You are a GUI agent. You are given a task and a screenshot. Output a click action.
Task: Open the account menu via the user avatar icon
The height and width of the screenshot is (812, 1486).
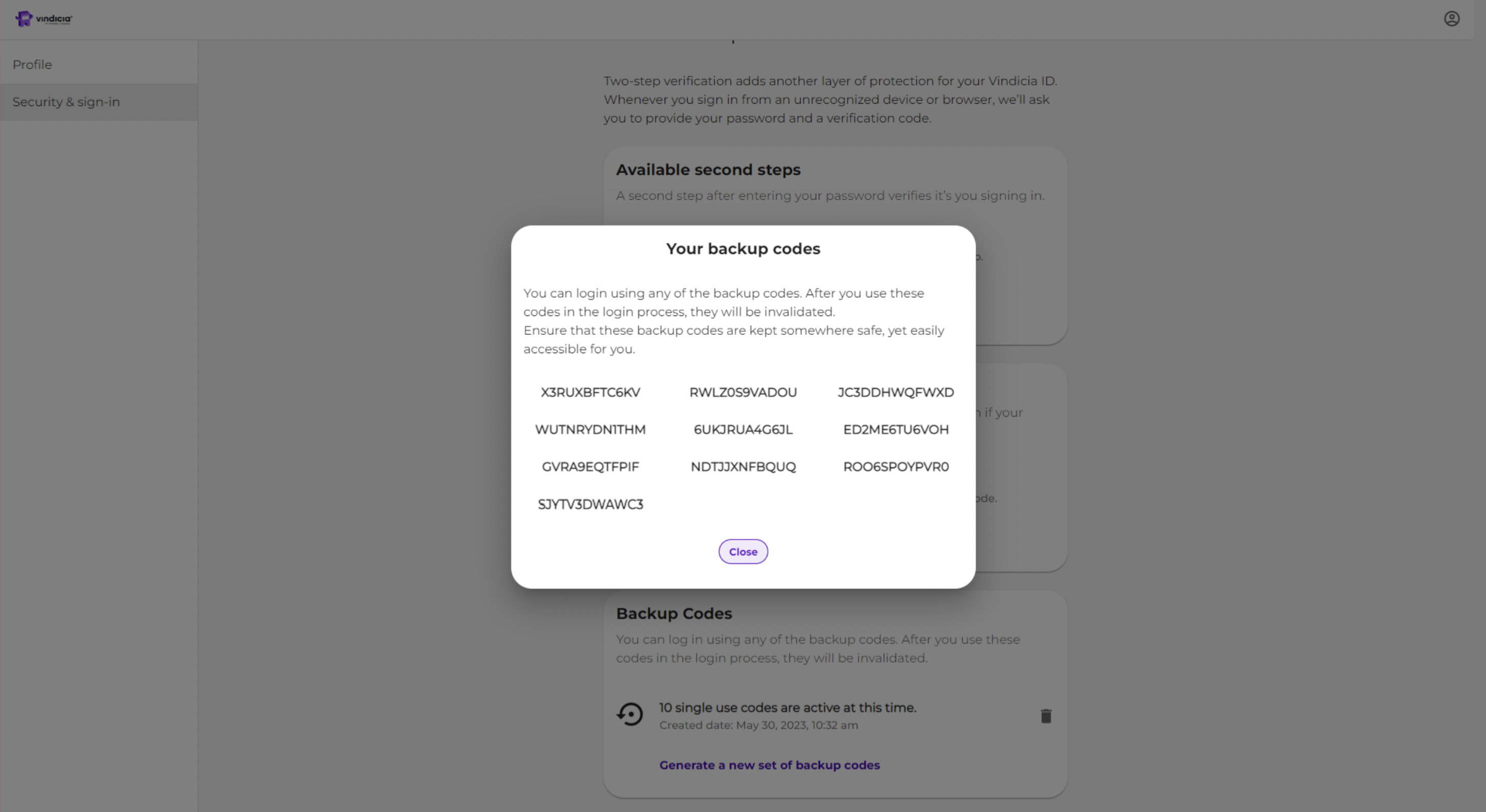tap(1452, 18)
